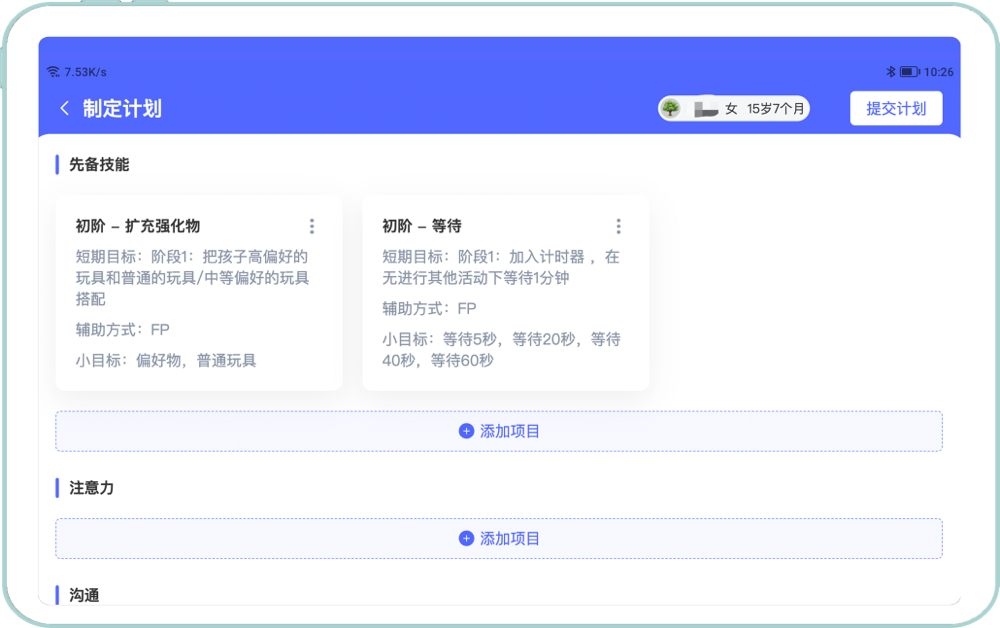The image size is (1000, 628).
Task: Open three-dot menu on 等待 card
Action: 618,227
